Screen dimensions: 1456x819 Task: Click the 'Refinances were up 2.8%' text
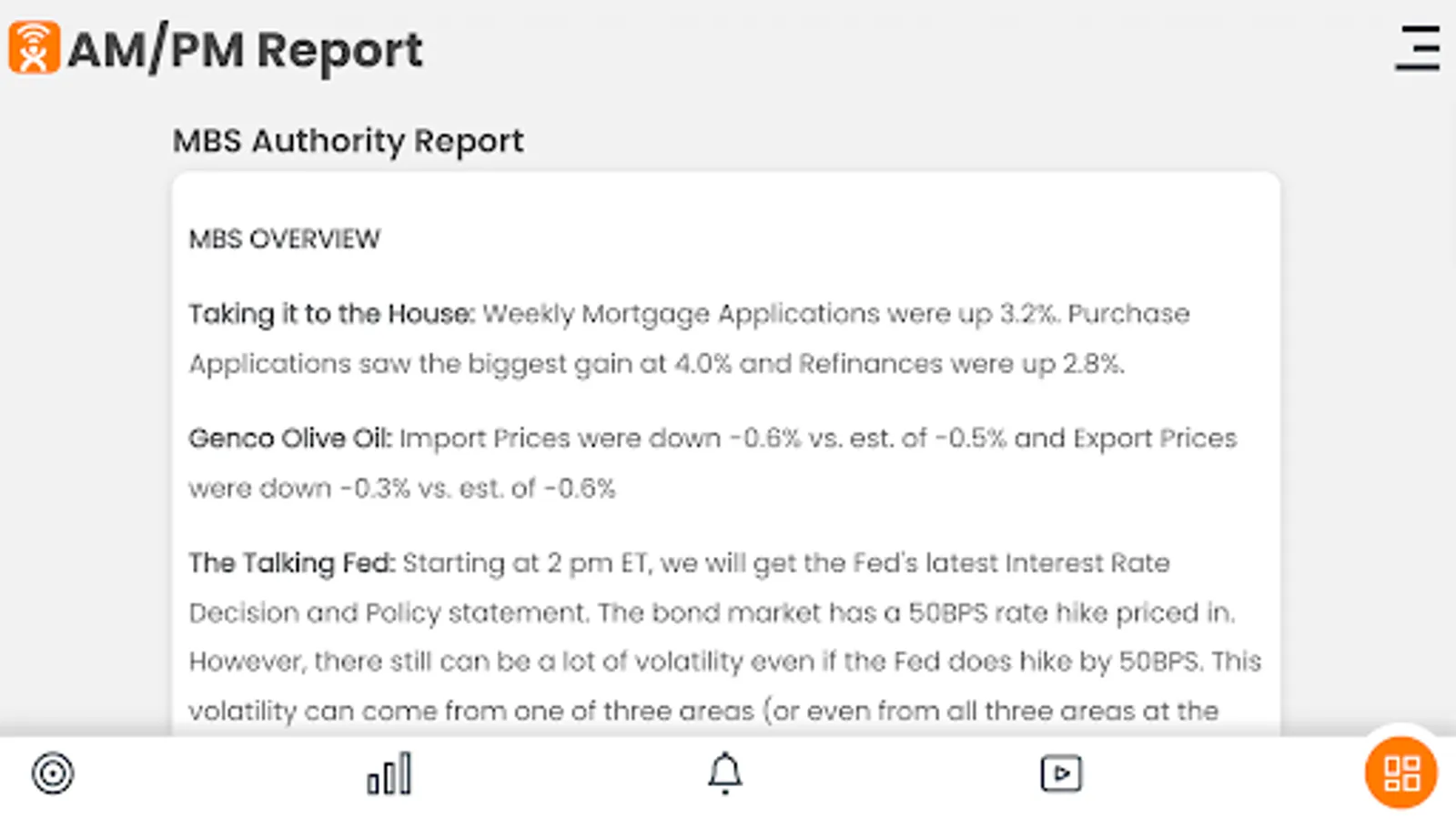[x=960, y=364]
